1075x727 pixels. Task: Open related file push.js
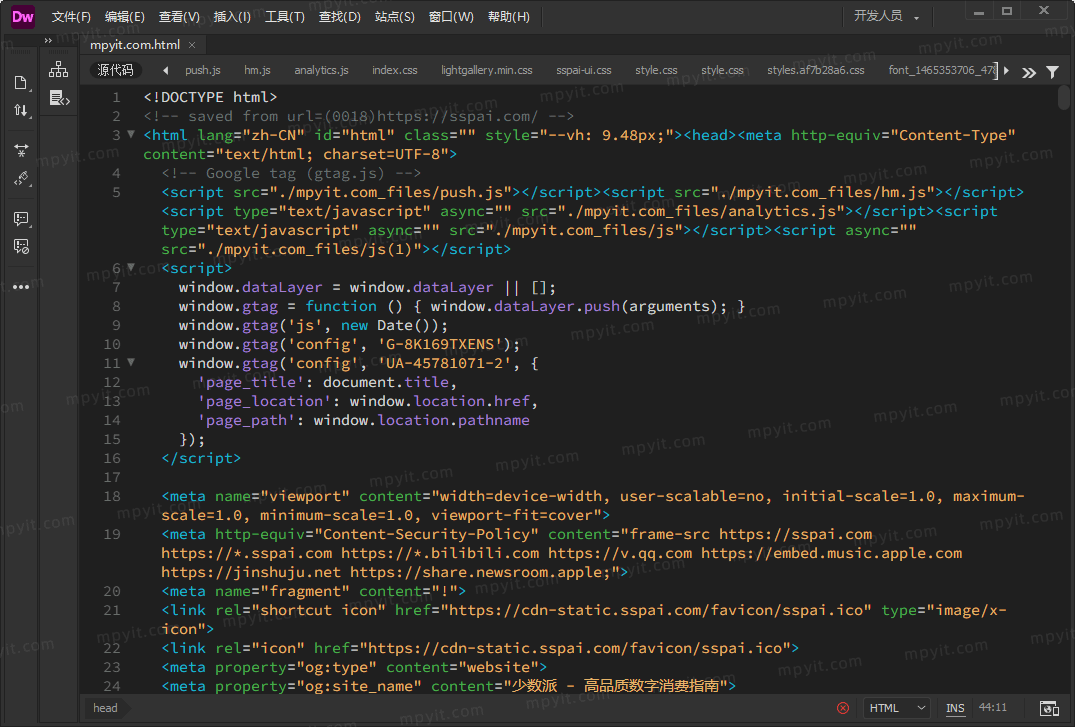pyautogui.click(x=202, y=70)
